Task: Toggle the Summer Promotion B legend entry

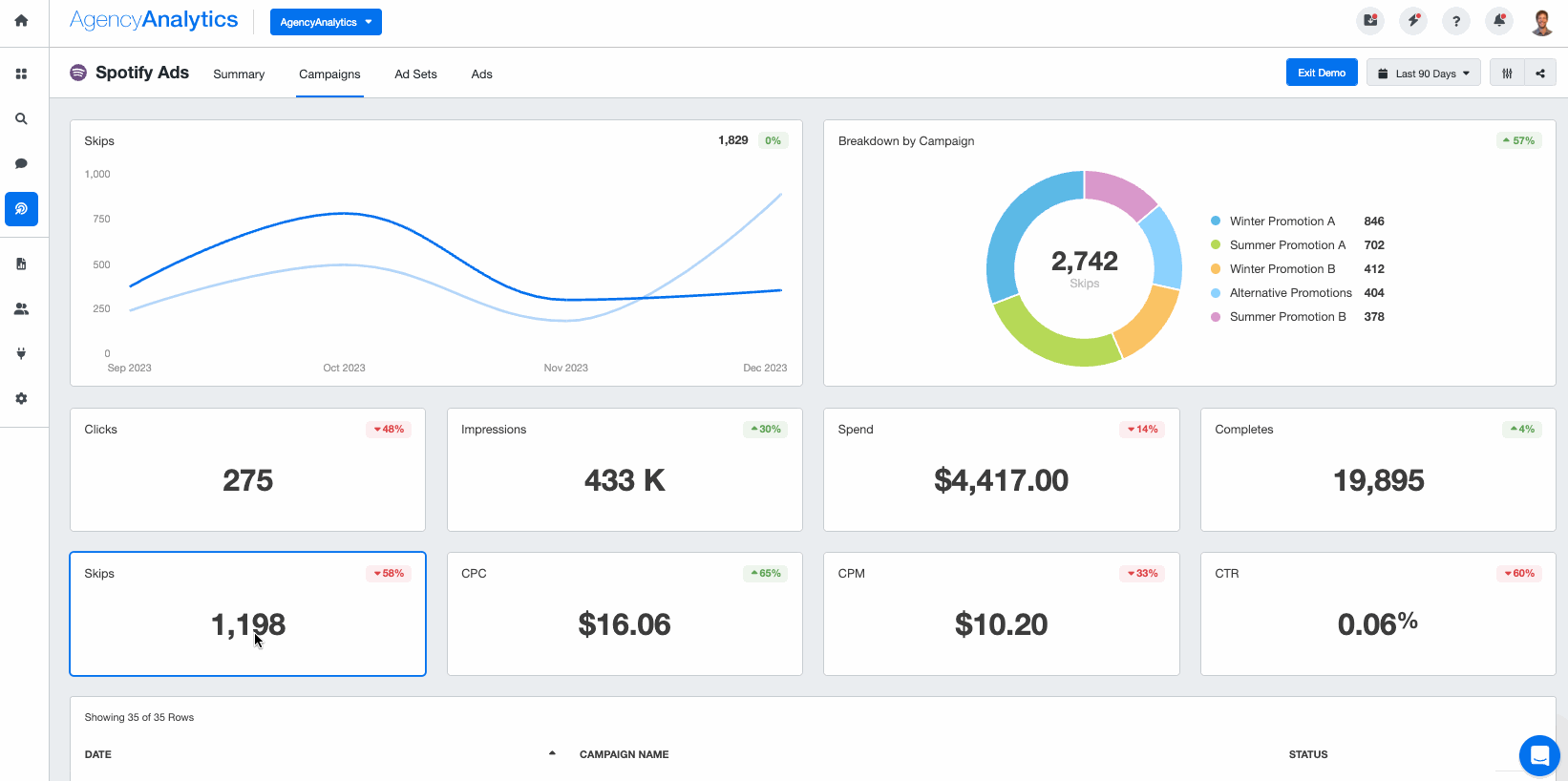Action: (1286, 317)
